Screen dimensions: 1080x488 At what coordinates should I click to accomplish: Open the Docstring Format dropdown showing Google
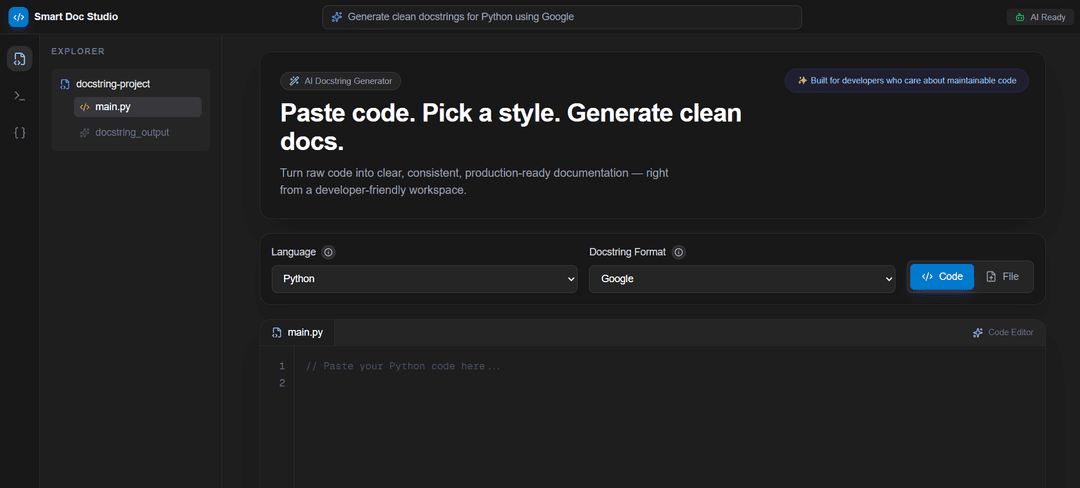point(742,279)
